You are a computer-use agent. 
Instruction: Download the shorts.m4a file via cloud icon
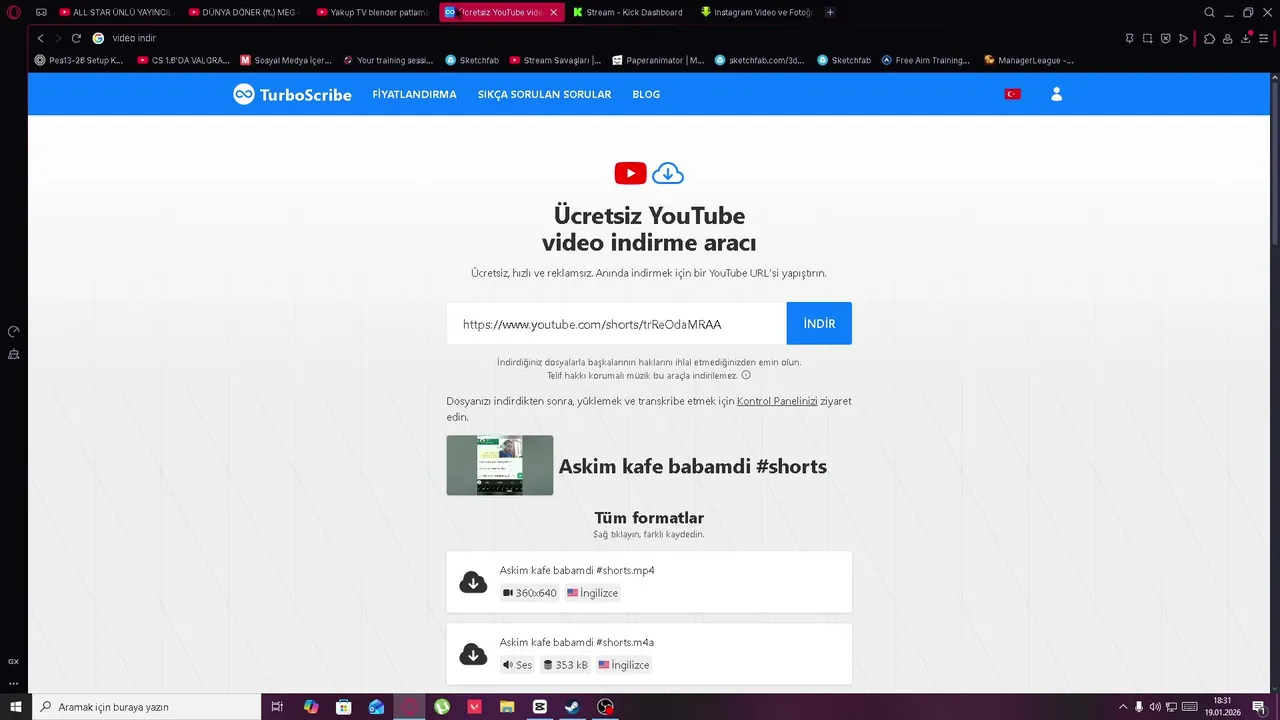coord(473,654)
